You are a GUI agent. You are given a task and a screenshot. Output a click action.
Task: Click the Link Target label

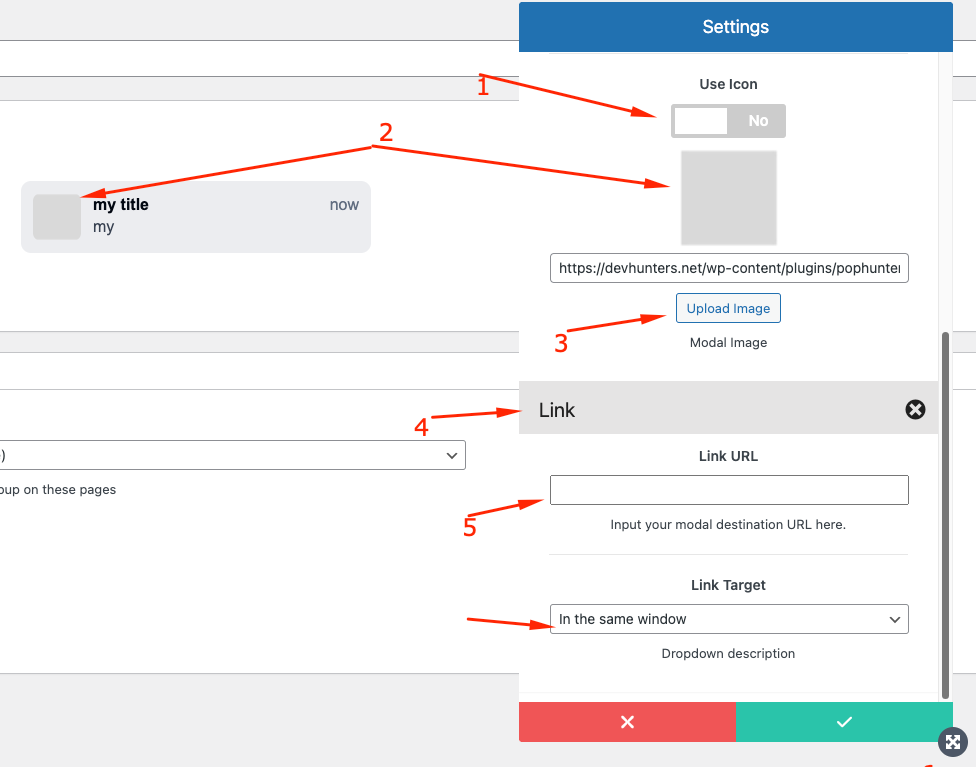[x=728, y=585]
